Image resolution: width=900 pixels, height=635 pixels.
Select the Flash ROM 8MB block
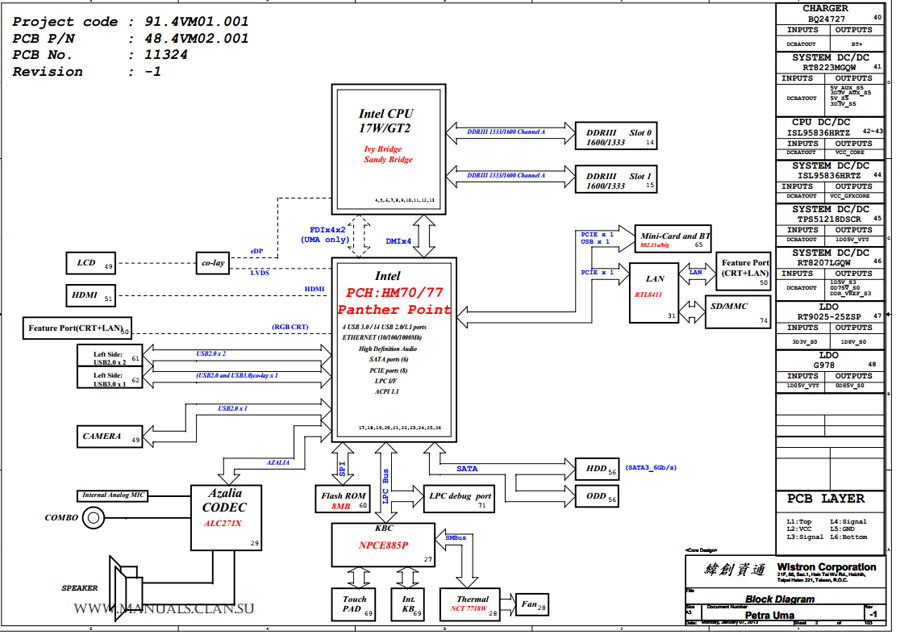pos(343,499)
